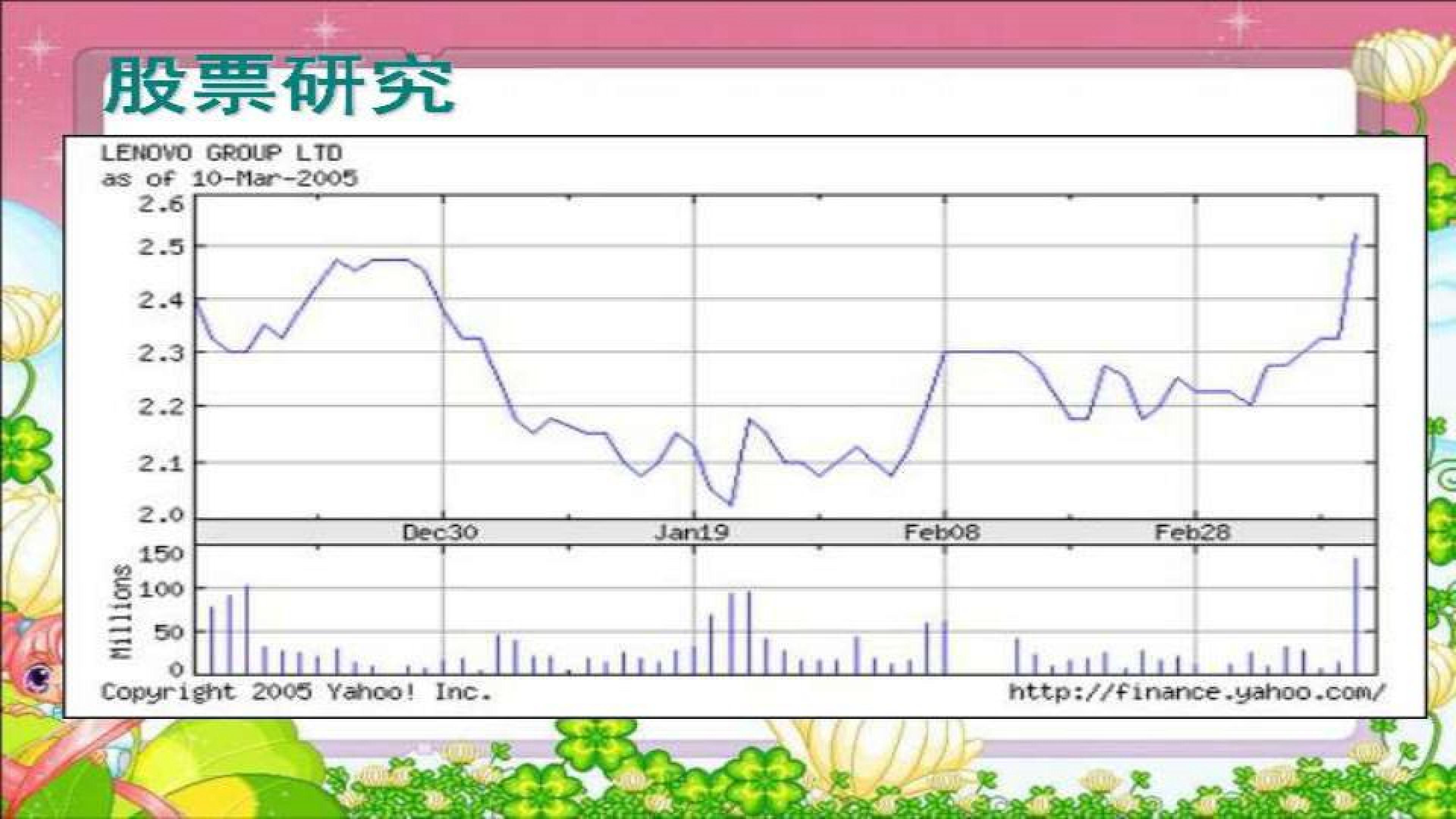The image size is (1456, 819).
Task: Open the http://finance.yahoo.com/ link
Action: coord(1198,692)
